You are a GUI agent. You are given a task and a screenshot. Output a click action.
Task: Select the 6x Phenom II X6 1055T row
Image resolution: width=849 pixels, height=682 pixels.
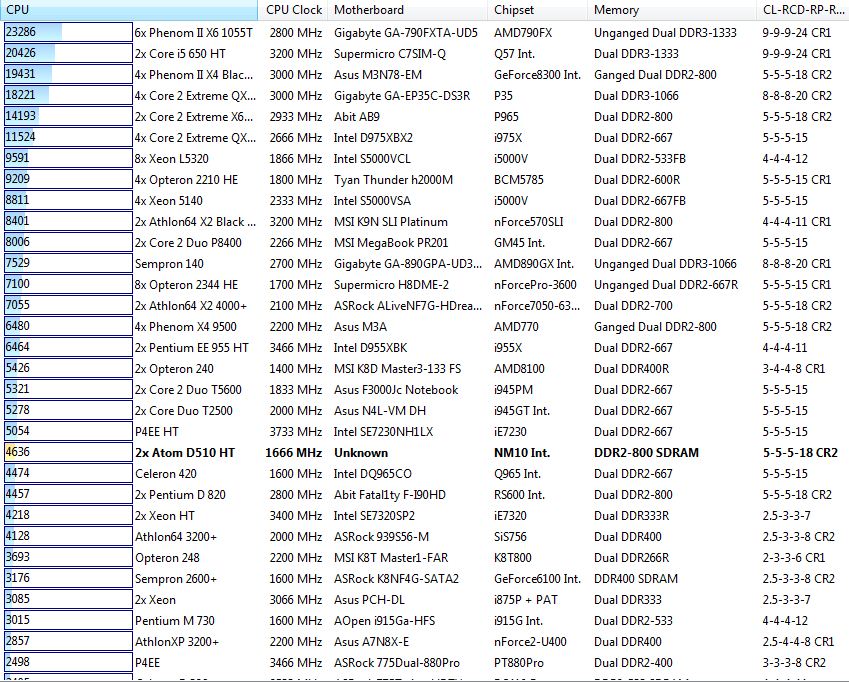424,32
